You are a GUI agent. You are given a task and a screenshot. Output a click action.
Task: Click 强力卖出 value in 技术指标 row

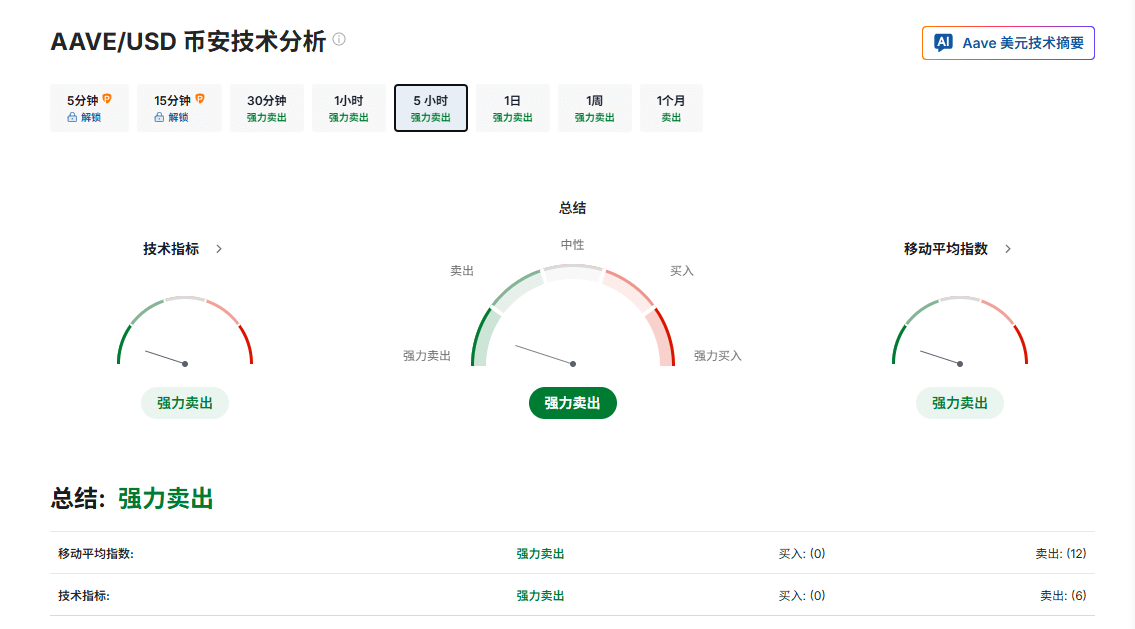pyautogui.click(x=540, y=596)
